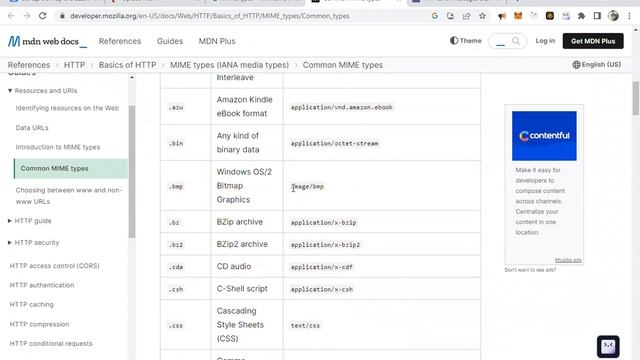Click the Mozilla ads link
640x360 pixels.
tap(568, 260)
